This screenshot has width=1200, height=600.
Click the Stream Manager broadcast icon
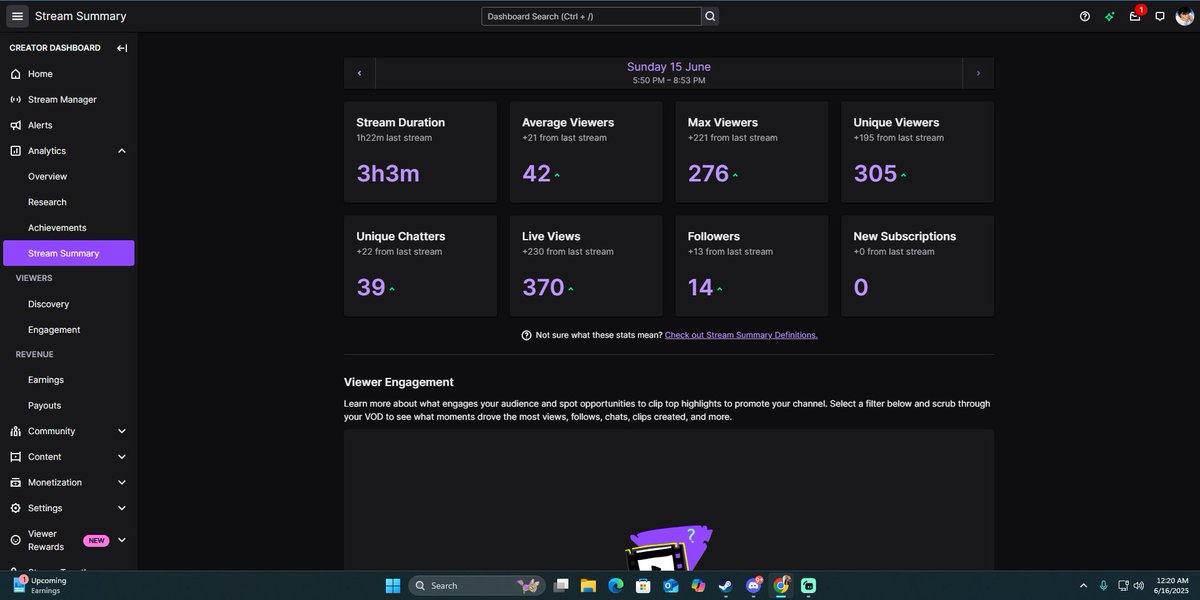pos(15,100)
